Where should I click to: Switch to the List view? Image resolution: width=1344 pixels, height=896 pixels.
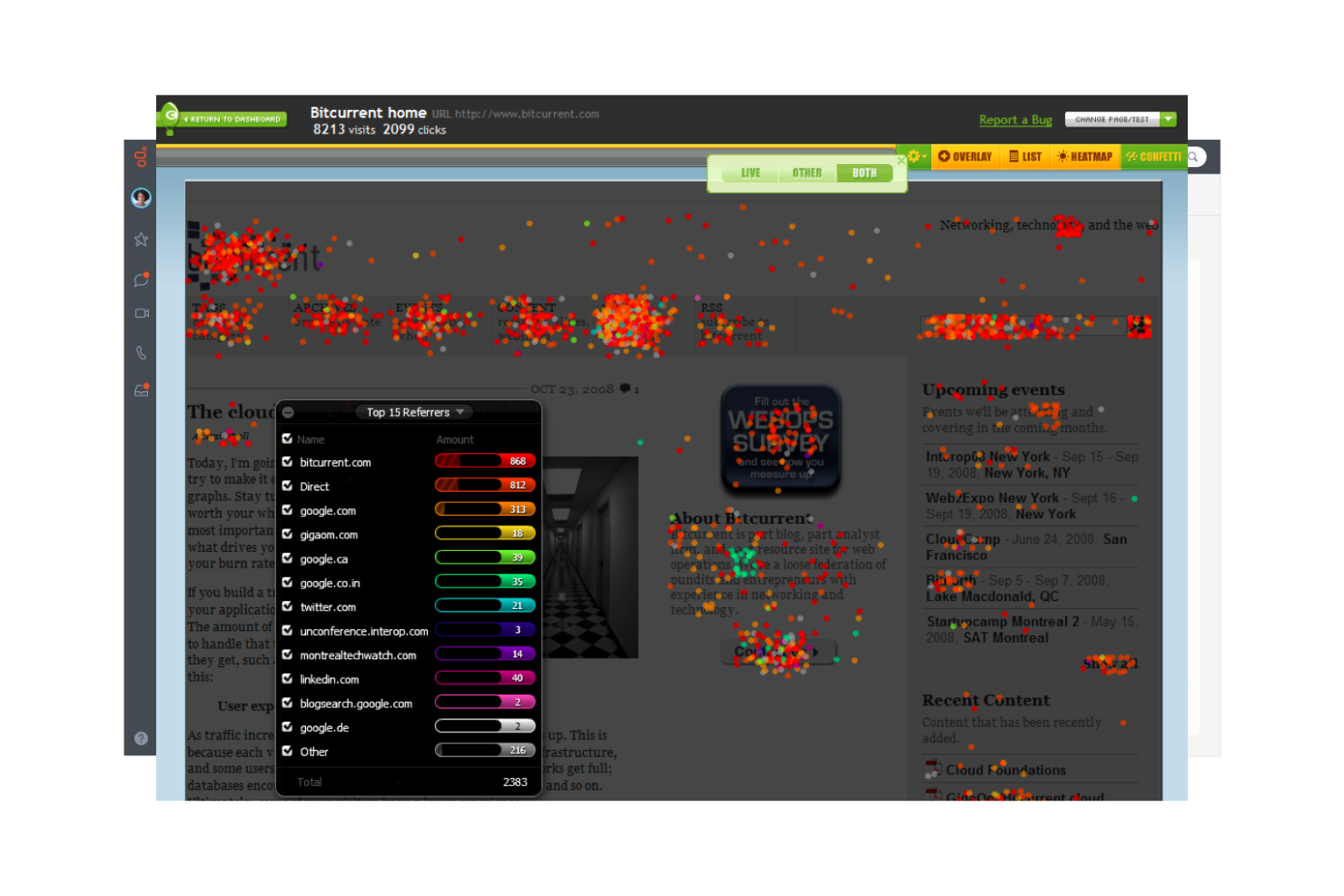[x=1025, y=156]
